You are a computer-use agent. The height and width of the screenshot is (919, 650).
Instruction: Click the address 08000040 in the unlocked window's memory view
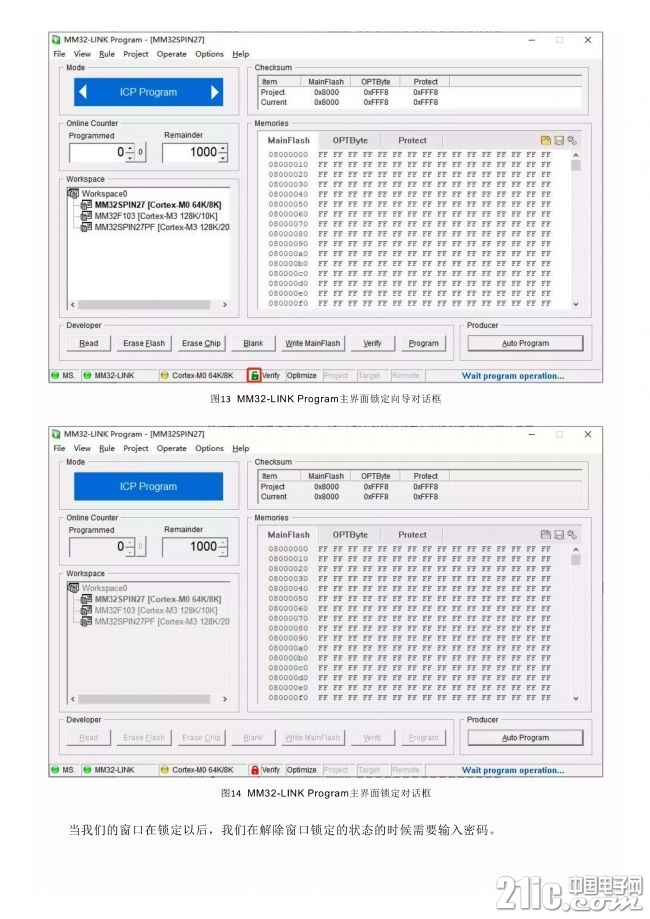(288, 194)
